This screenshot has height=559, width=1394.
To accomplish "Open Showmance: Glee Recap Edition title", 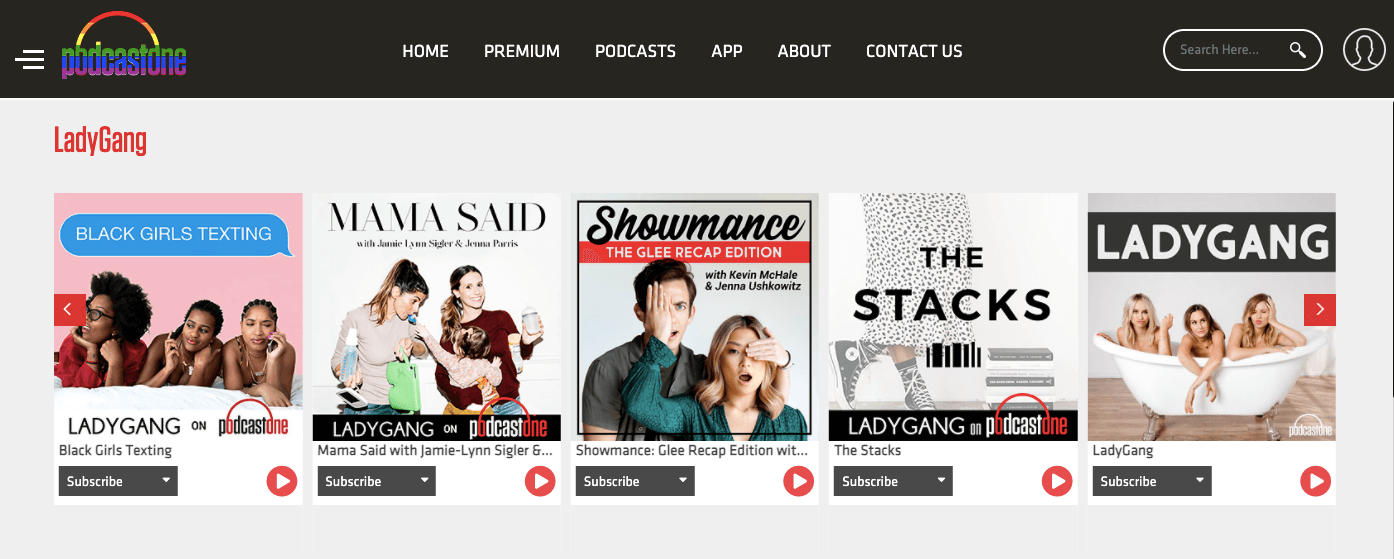I will pos(692,450).
